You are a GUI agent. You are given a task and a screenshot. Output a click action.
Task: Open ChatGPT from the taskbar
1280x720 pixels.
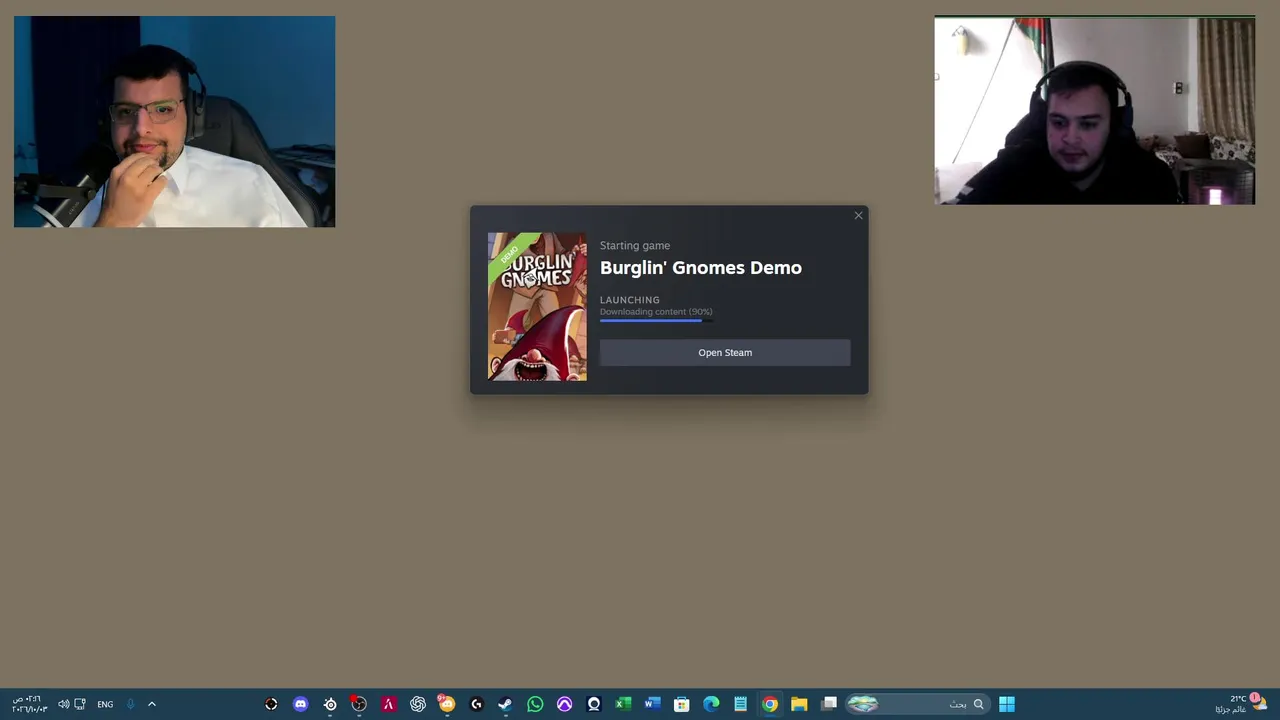[x=418, y=704]
